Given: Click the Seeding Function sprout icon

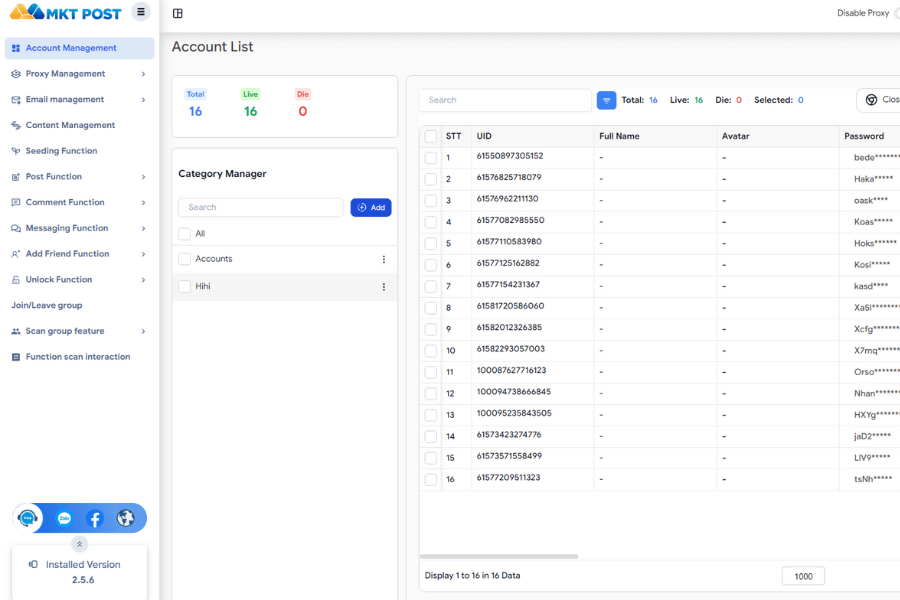Looking at the screenshot, I should pos(16,151).
